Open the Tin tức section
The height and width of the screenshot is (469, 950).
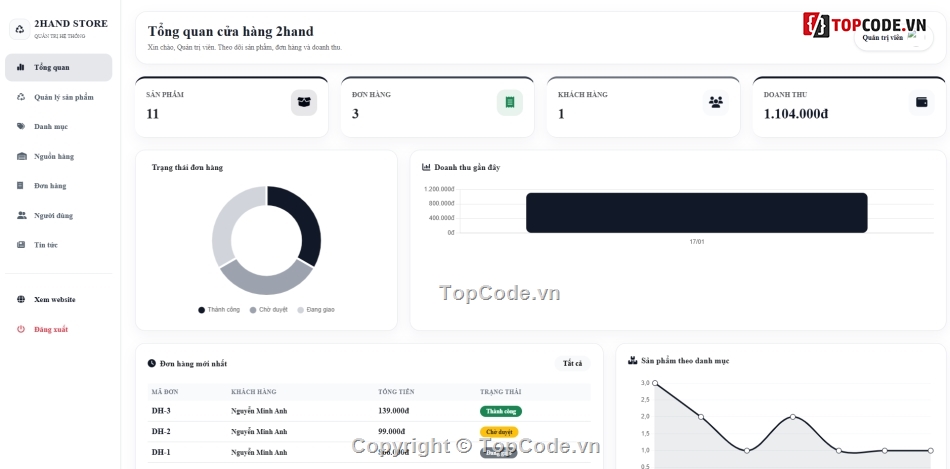58,245
